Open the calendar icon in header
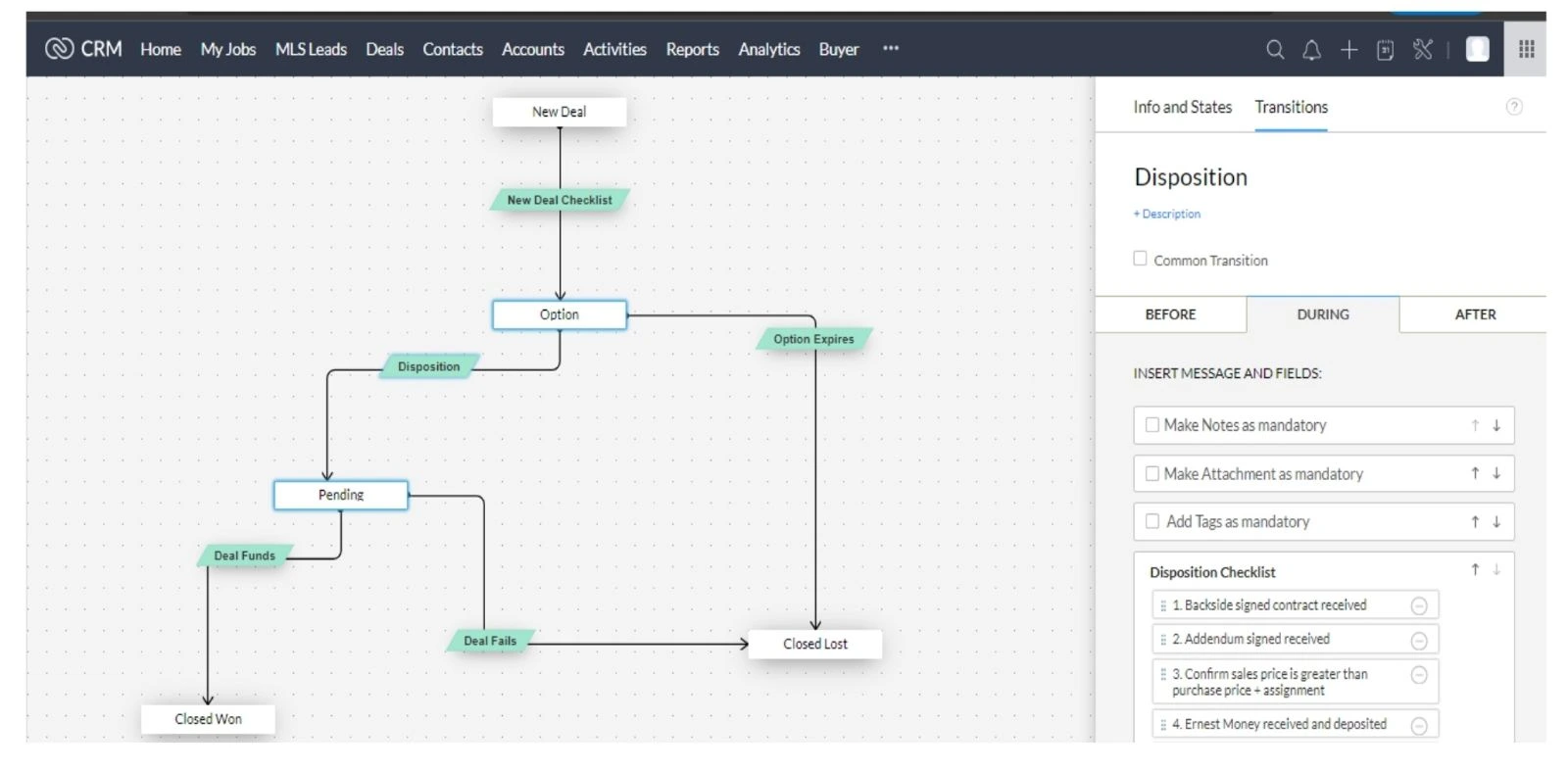 (1385, 50)
